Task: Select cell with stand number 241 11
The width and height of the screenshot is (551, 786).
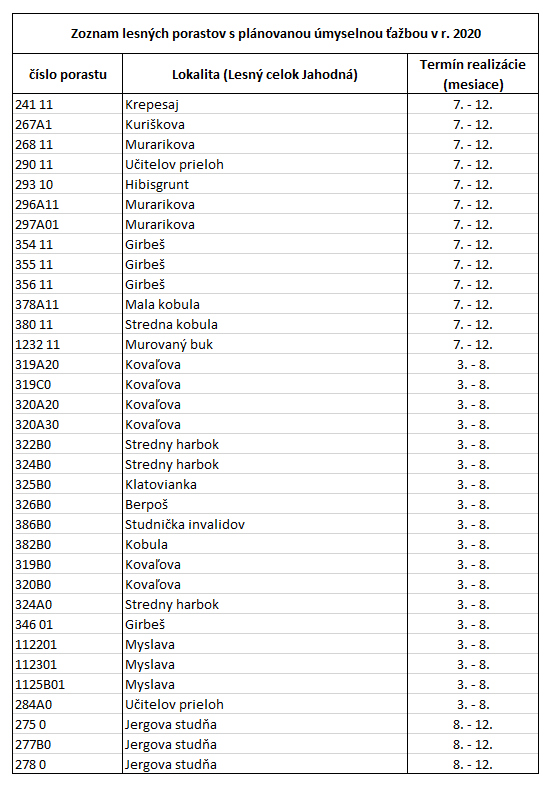Action: 68,104
